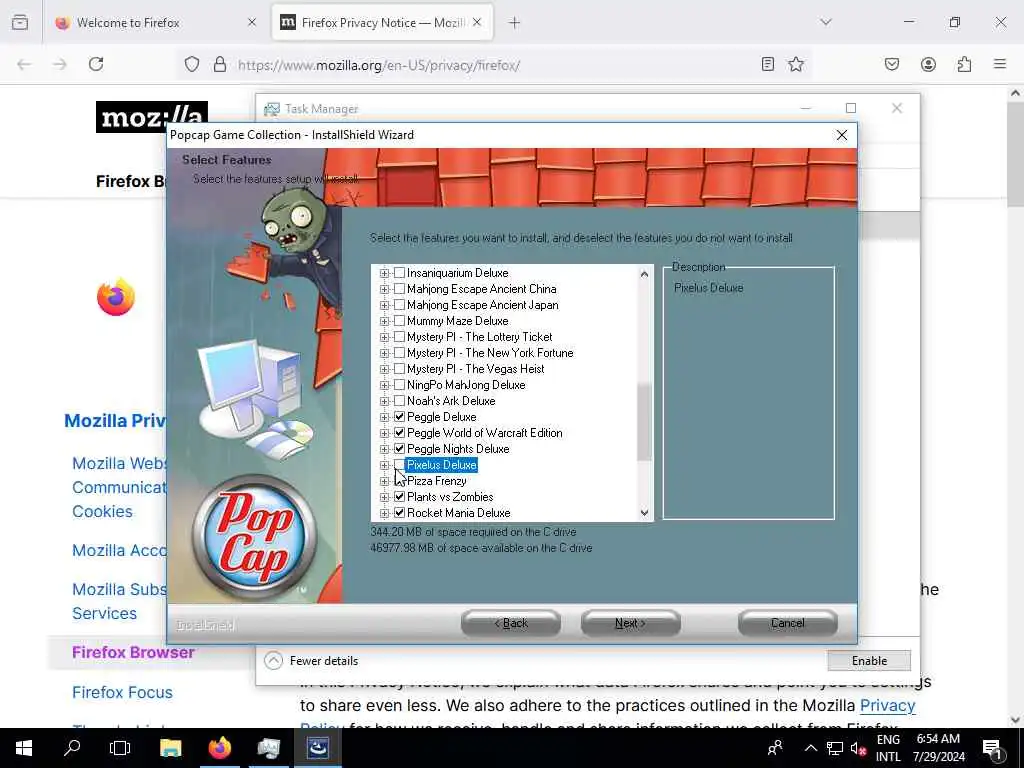
Task: Open muted volume tray icon
Action: [858, 748]
